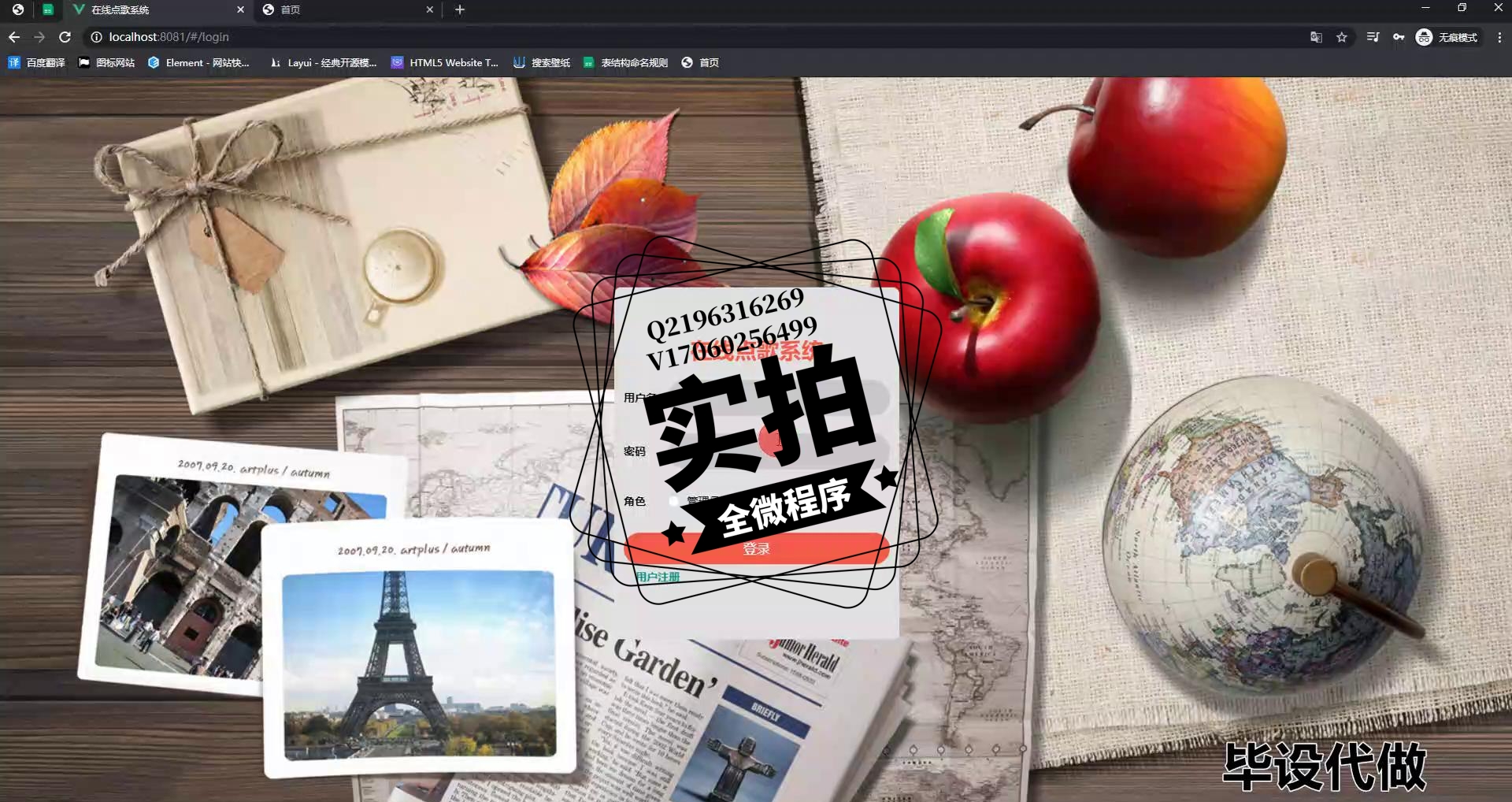Open the browser three-dot menu
This screenshot has width=1512, height=802.
coord(1499,37)
